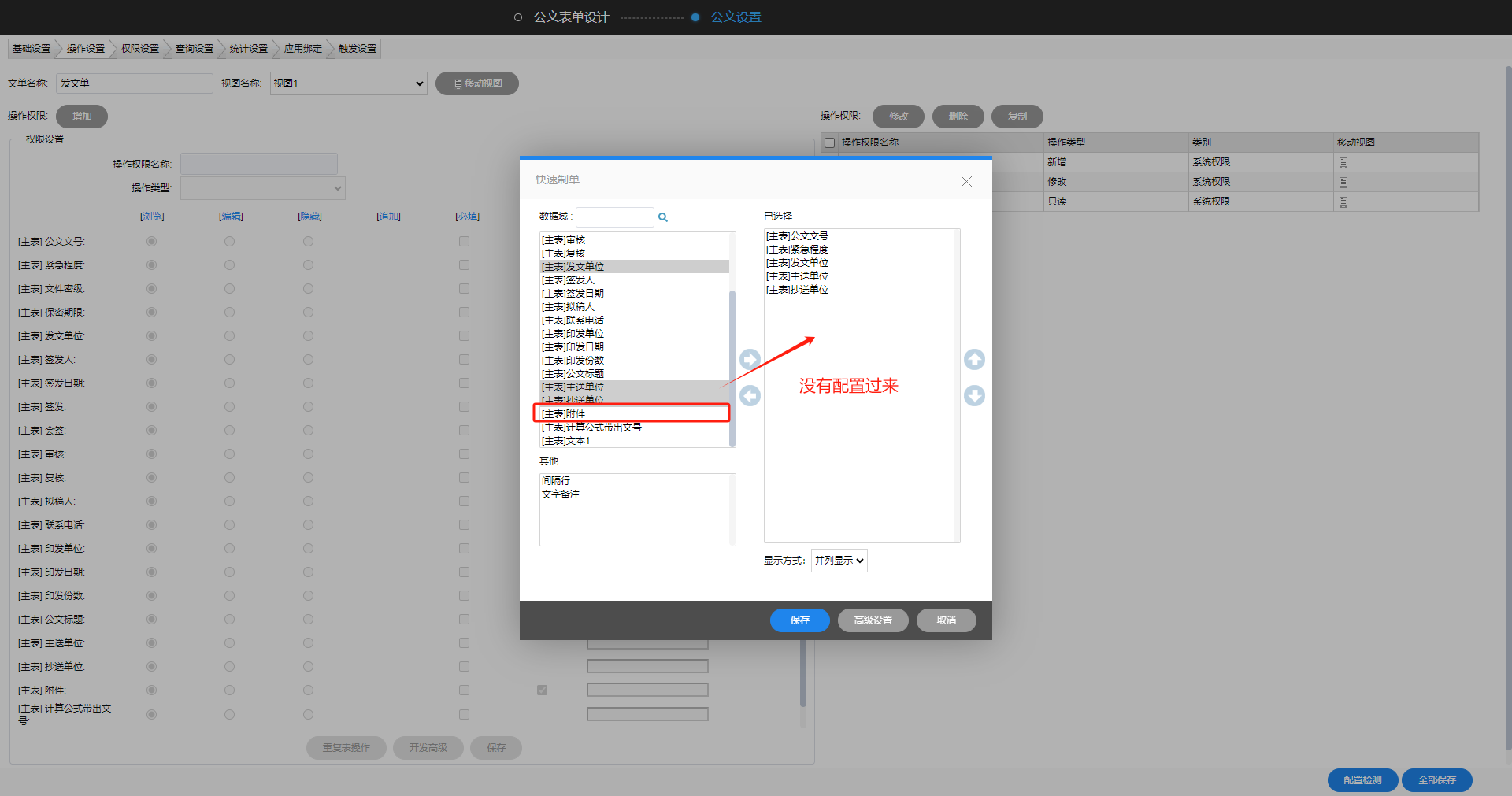Open the mobile view icon in the 只读 row

tap(1343, 202)
